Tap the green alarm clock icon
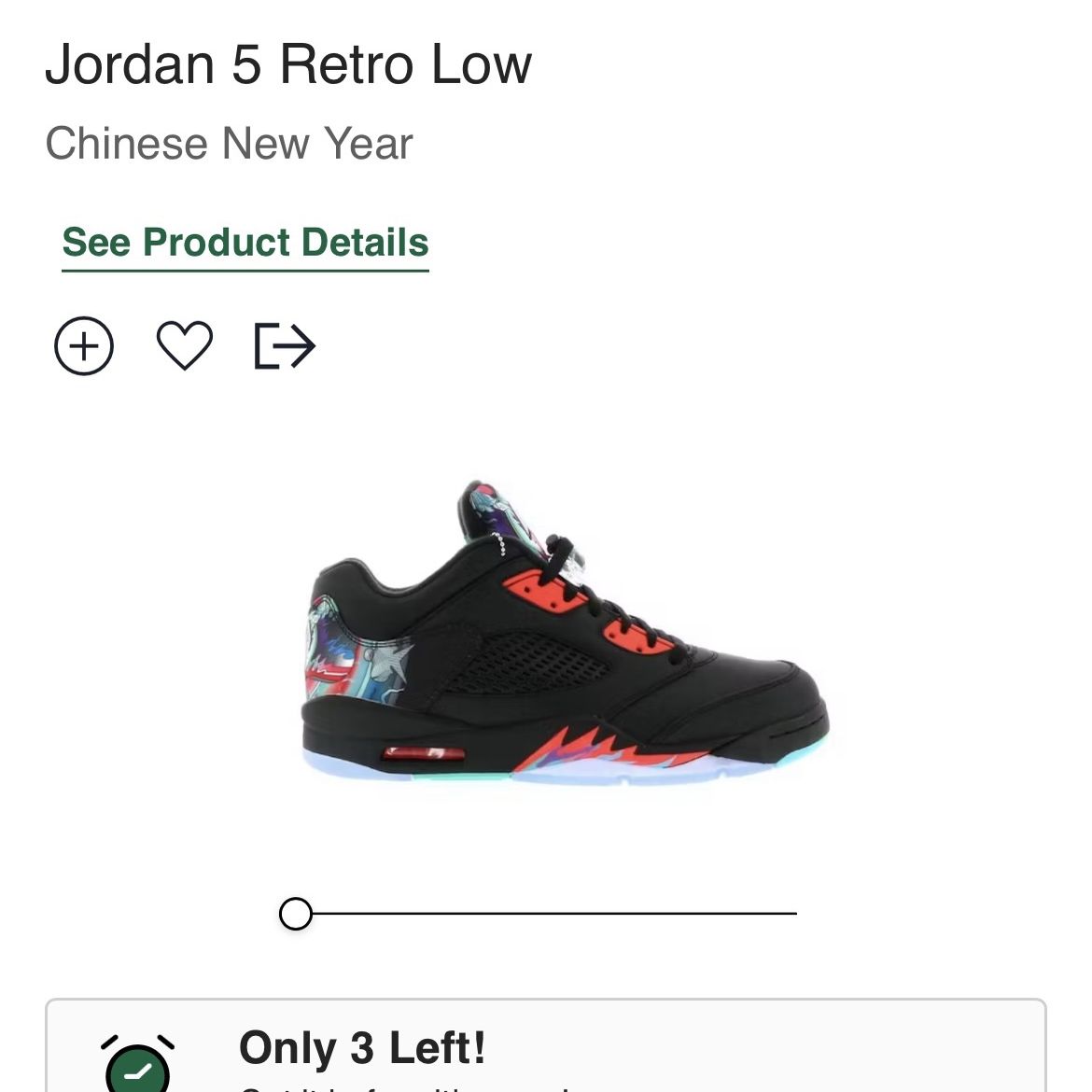This screenshot has width=1092, height=1092. pos(138,1064)
